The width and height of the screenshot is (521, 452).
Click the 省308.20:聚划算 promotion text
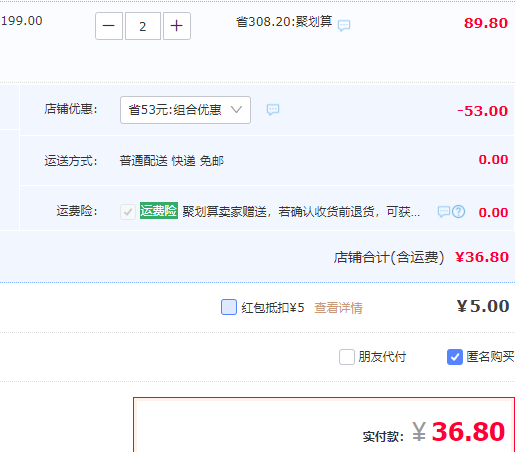tap(284, 22)
